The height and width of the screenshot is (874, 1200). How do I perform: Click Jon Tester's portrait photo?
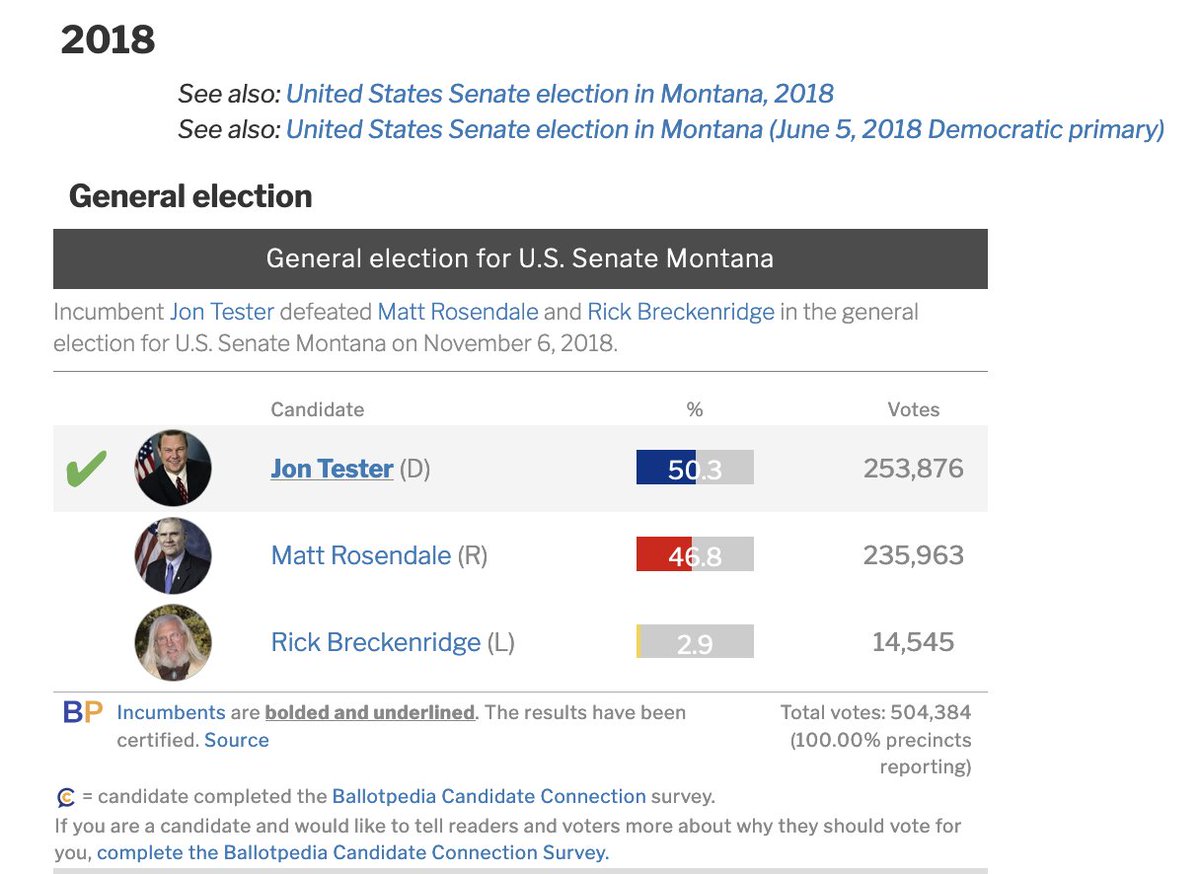pyautogui.click(x=173, y=468)
